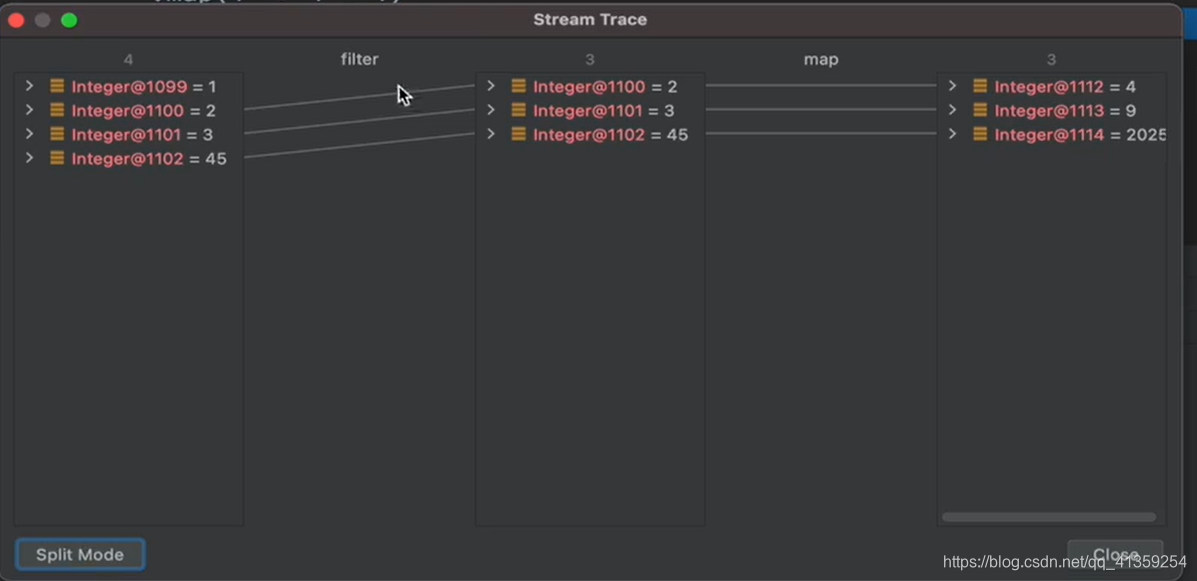The image size is (1197, 581).
Task: Click the horizontal scrollbar under the map results
Action: (x=1049, y=517)
